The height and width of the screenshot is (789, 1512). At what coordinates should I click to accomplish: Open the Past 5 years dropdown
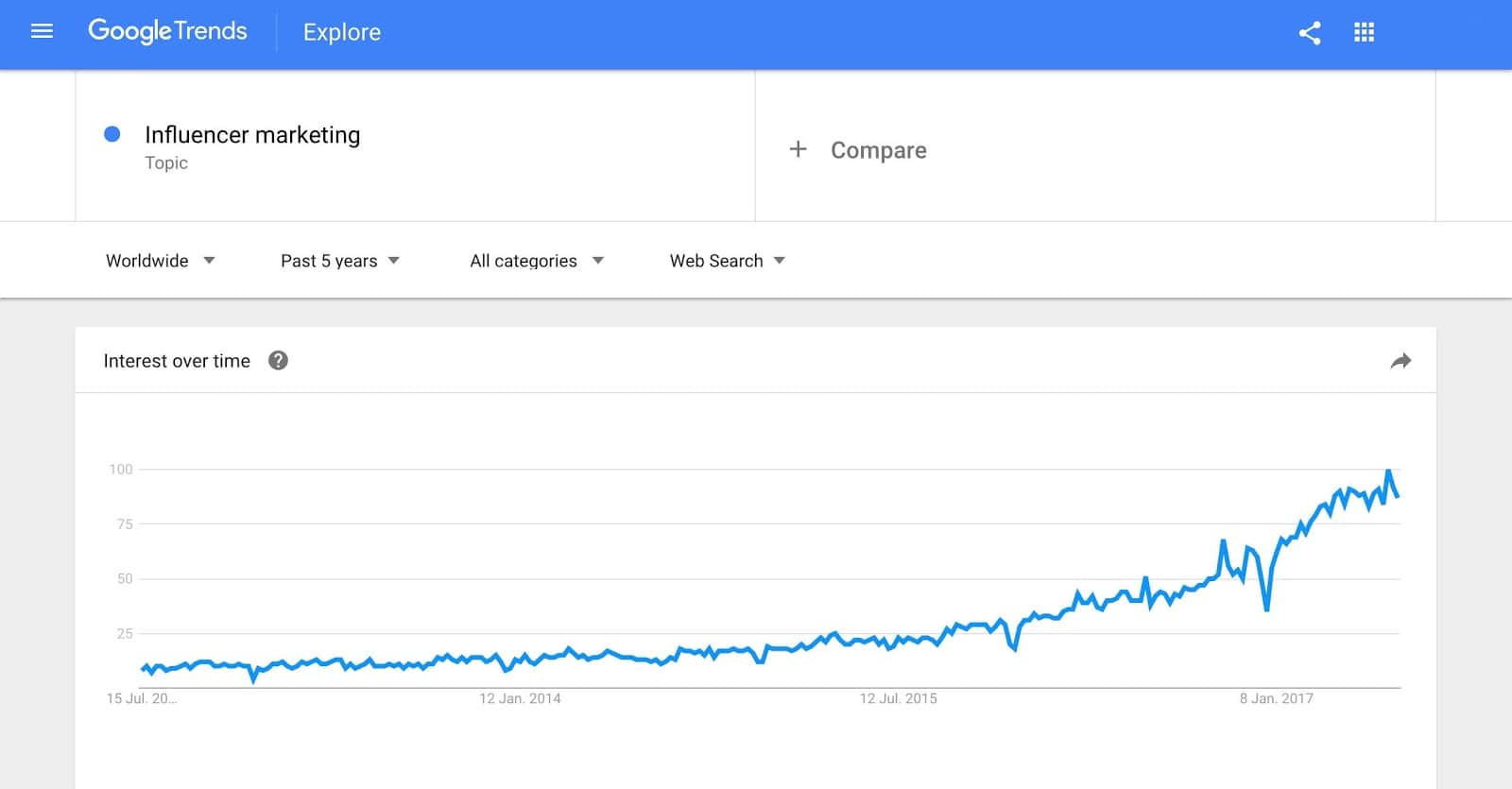coord(340,261)
